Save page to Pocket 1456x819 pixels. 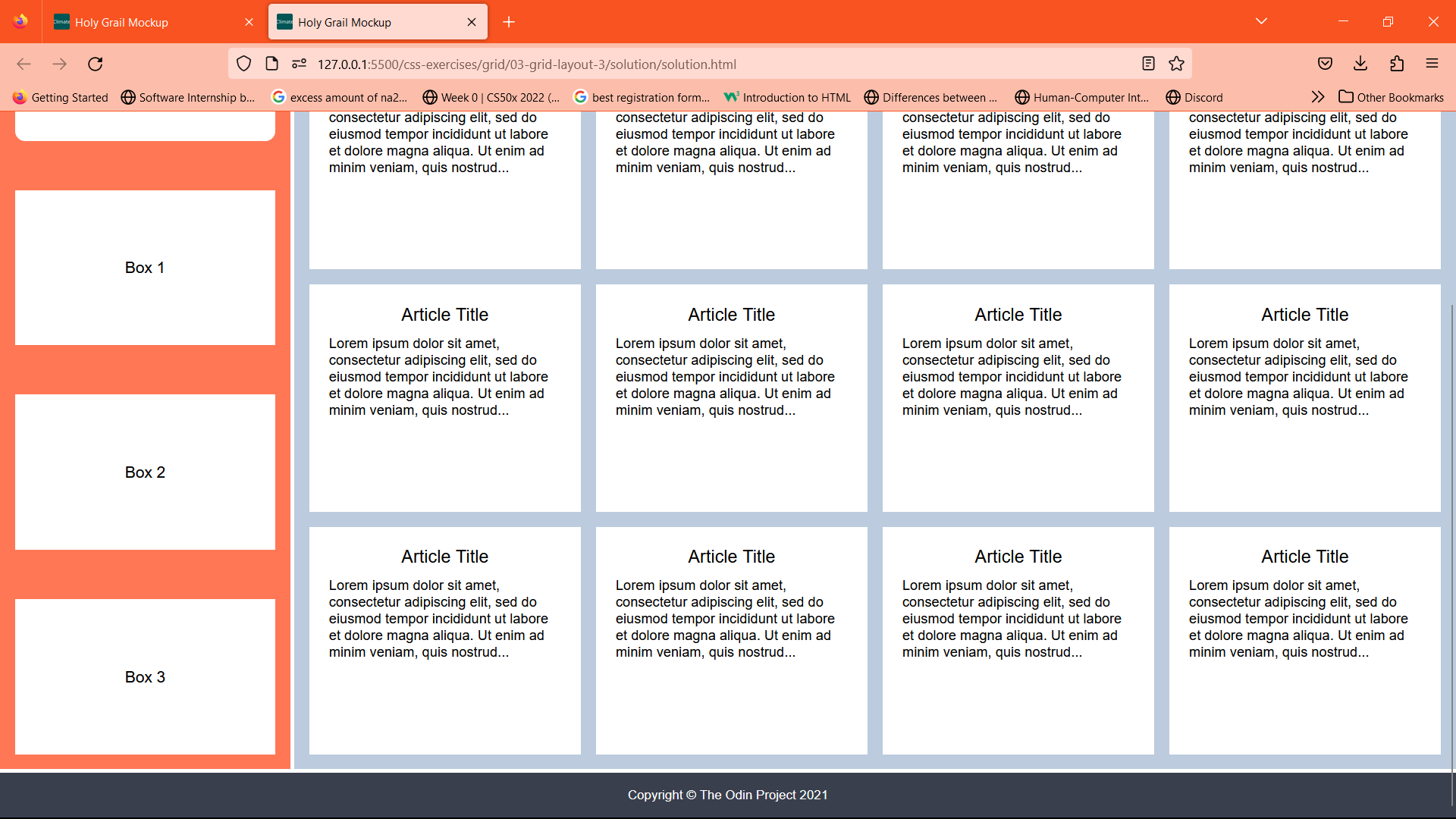[1325, 64]
